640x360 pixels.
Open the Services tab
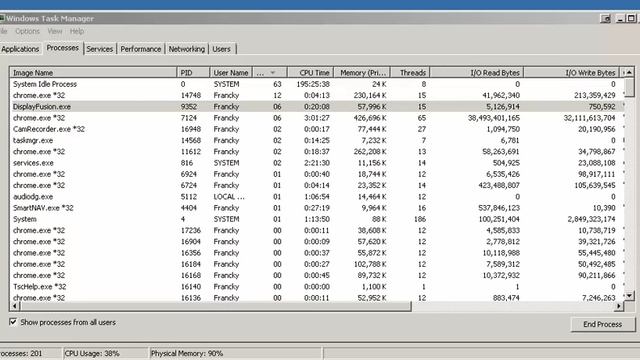pos(100,49)
